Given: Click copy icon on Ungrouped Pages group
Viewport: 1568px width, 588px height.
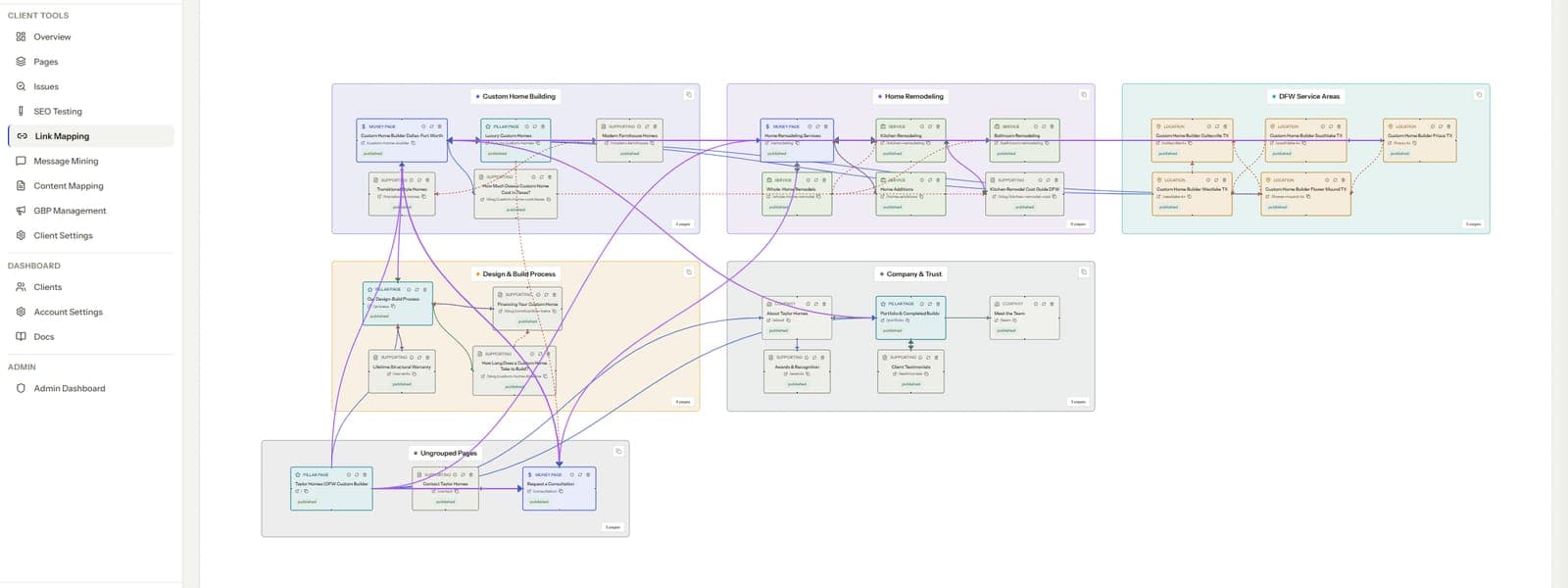Looking at the screenshot, I should [618, 452].
